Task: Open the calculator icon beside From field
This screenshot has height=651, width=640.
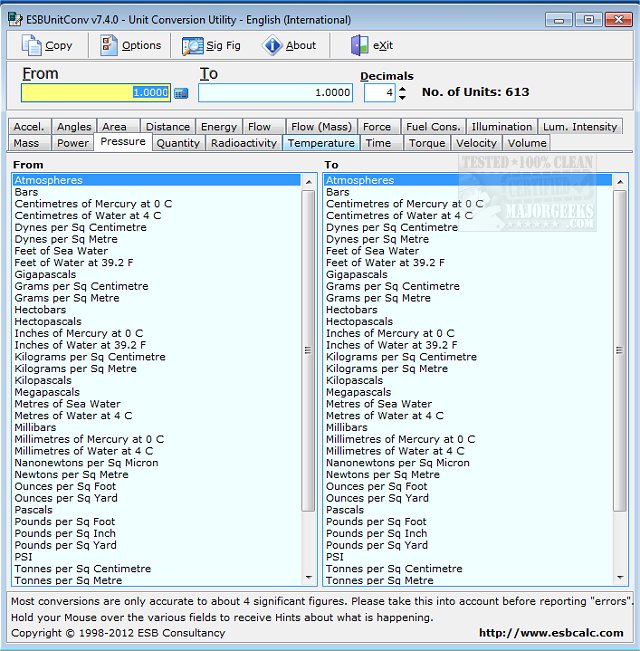Action: point(181,93)
